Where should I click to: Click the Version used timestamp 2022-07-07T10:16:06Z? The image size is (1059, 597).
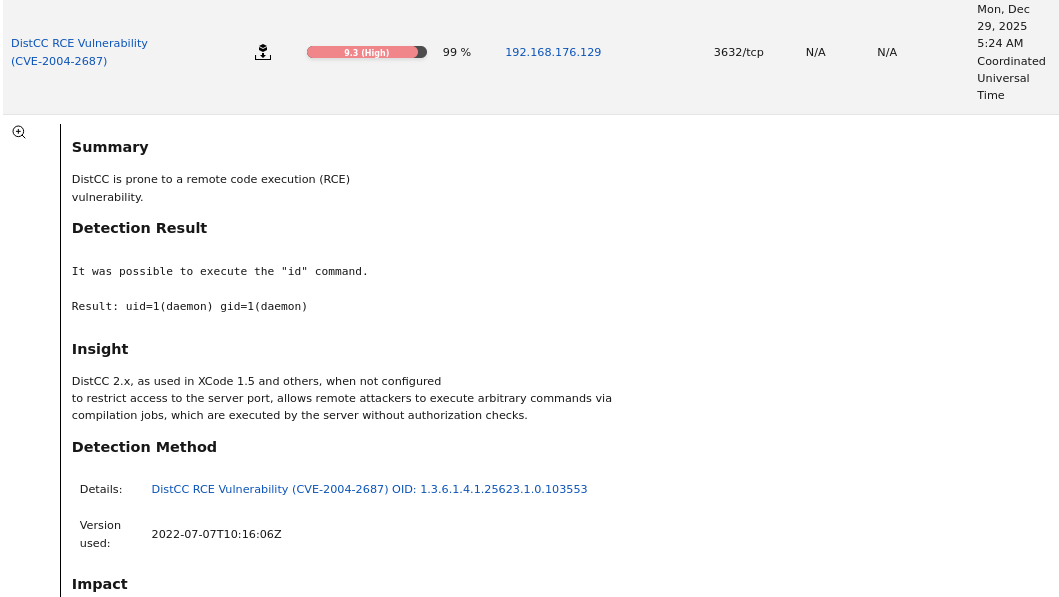click(215, 534)
